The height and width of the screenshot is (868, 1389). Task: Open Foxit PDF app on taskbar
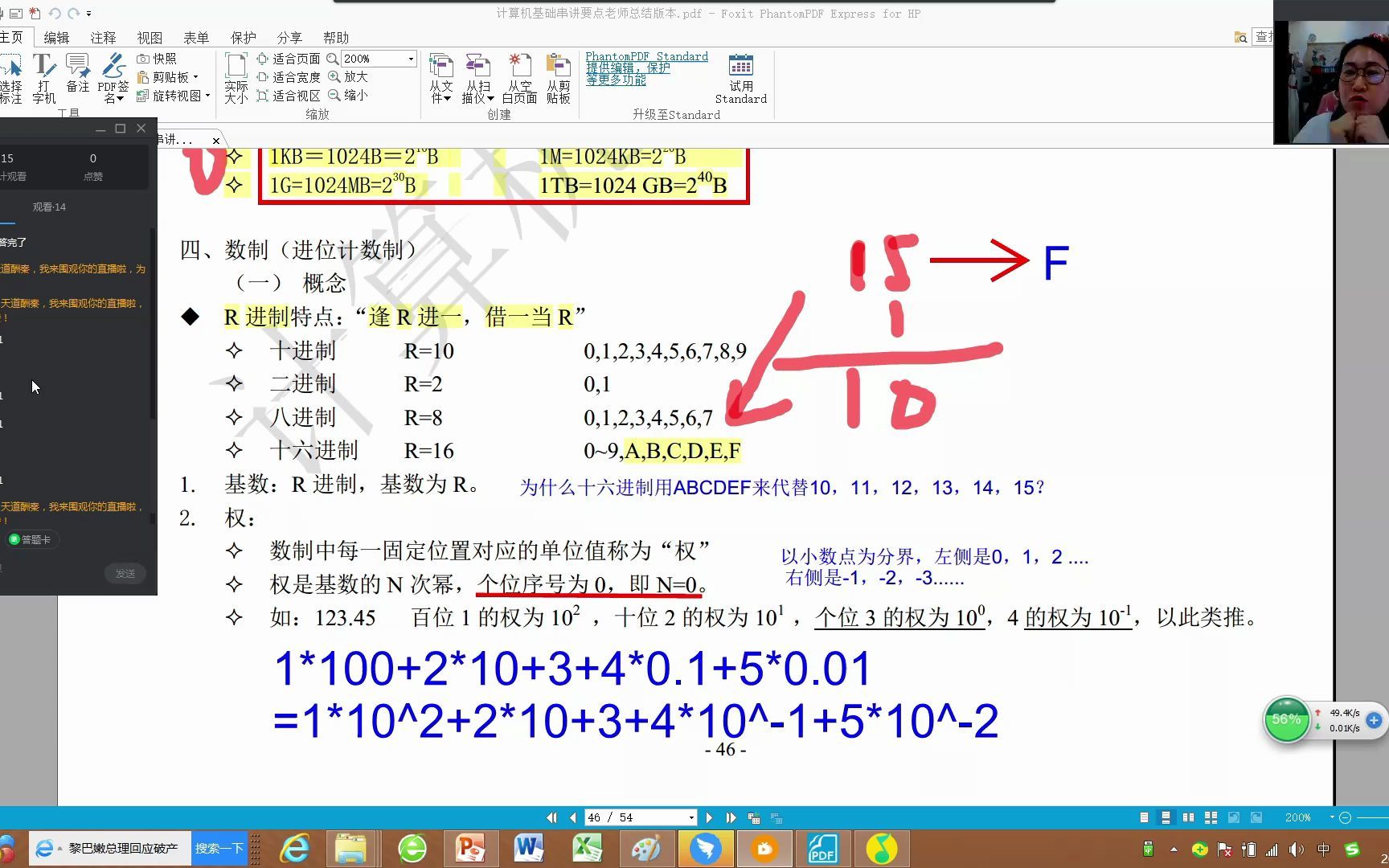[x=822, y=849]
